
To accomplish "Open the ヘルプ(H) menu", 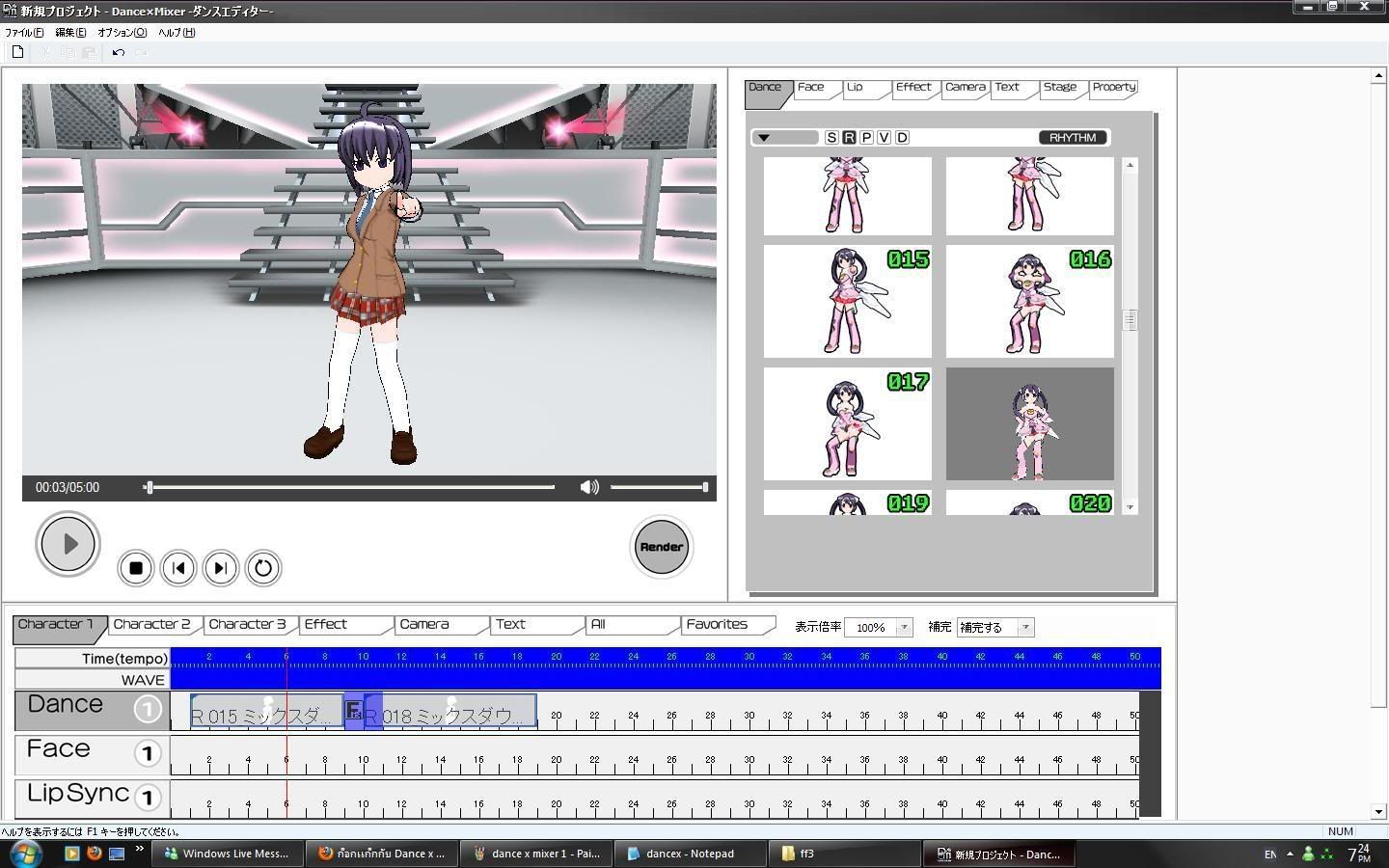I will pyautogui.click(x=177, y=32).
